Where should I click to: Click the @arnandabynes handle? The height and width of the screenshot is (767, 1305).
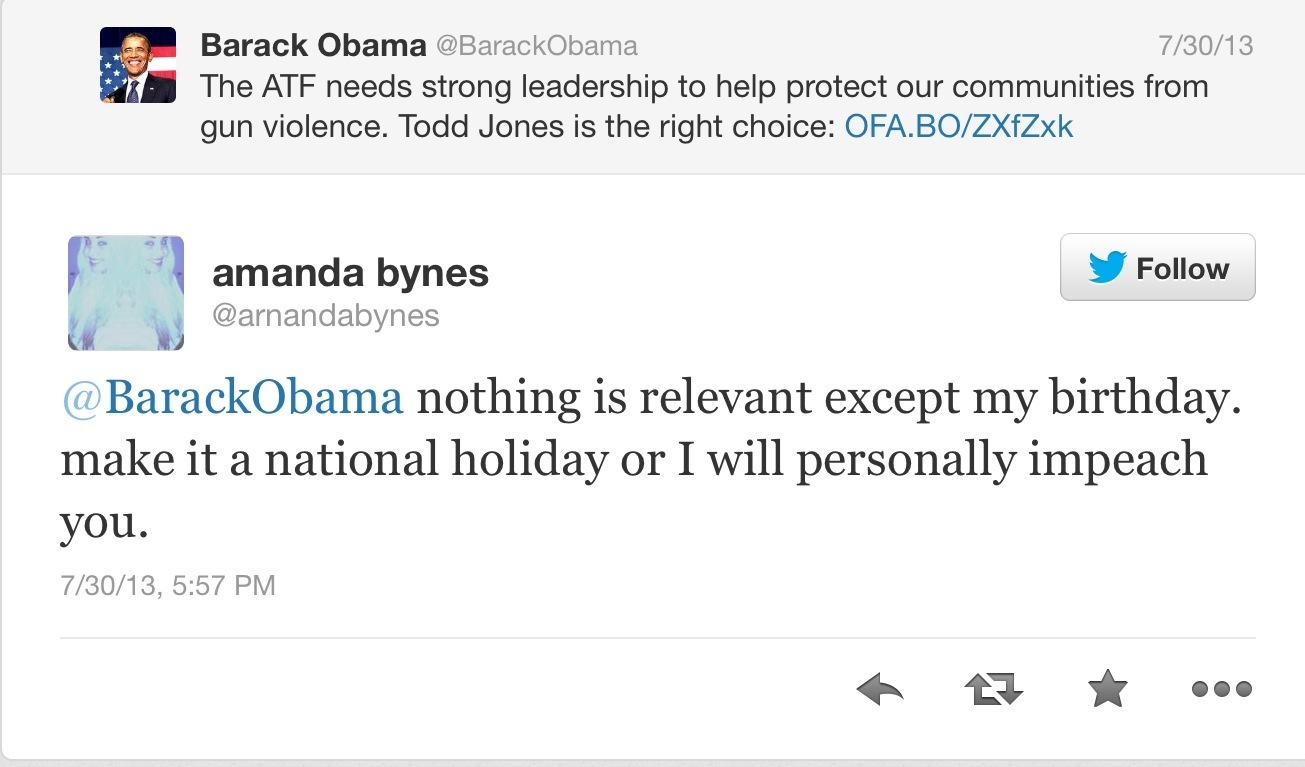pos(326,316)
